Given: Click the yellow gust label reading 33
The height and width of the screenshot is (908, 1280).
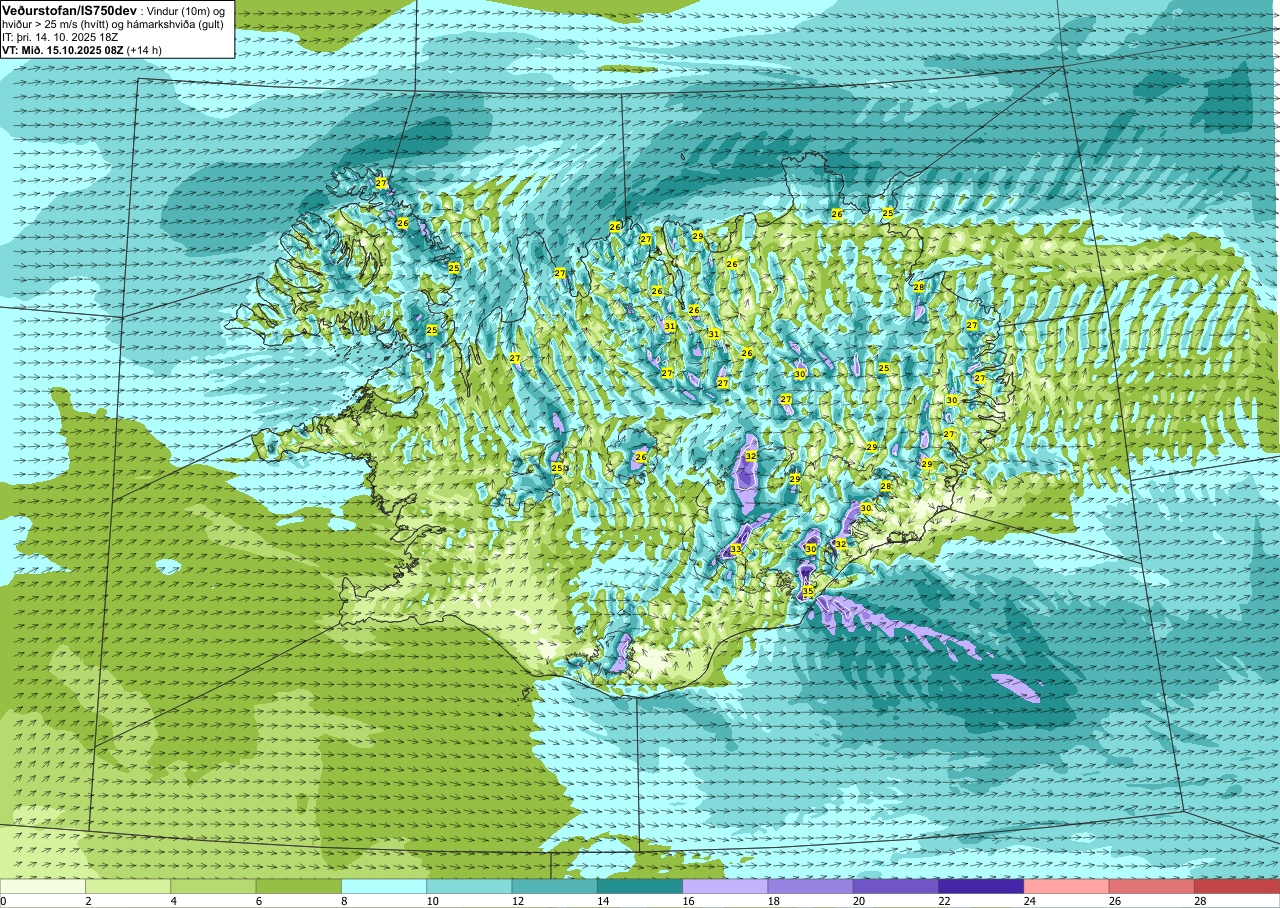Looking at the screenshot, I should pyautogui.click(x=735, y=549).
